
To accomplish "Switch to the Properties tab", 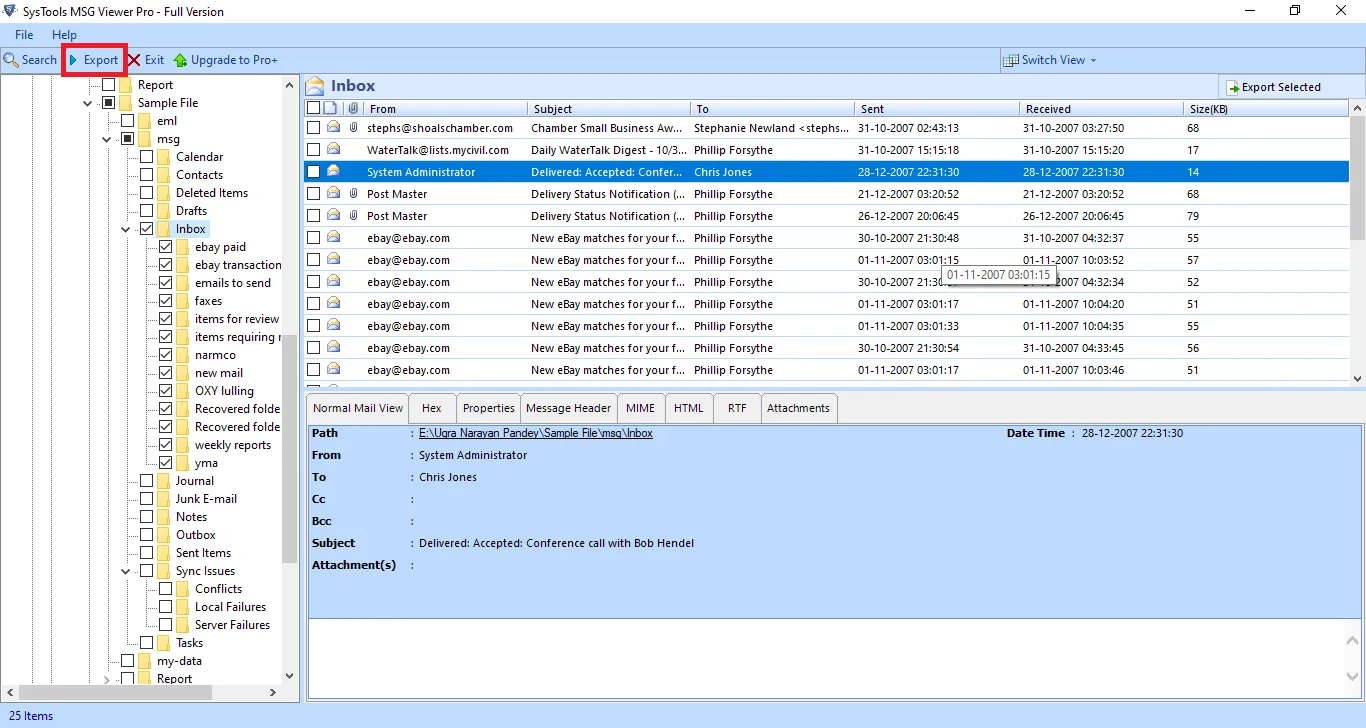I will 489,408.
